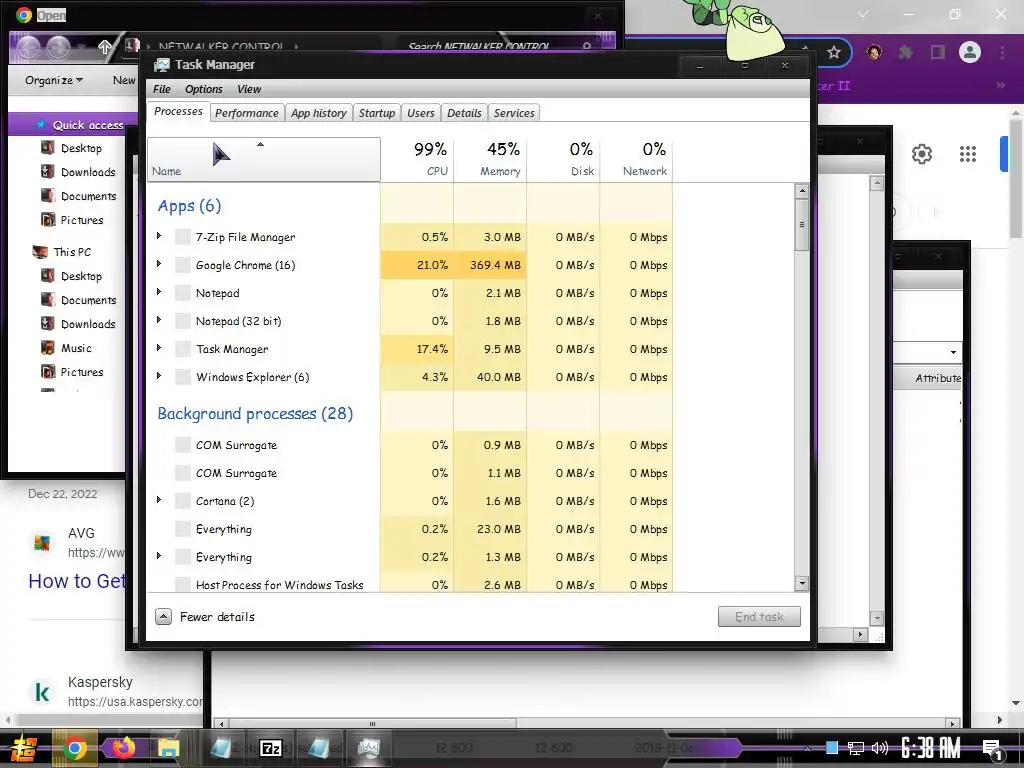Switch to the Performance tab
Screen dimensions: 1024x768
pyautogui.click(x=247, y=113)
